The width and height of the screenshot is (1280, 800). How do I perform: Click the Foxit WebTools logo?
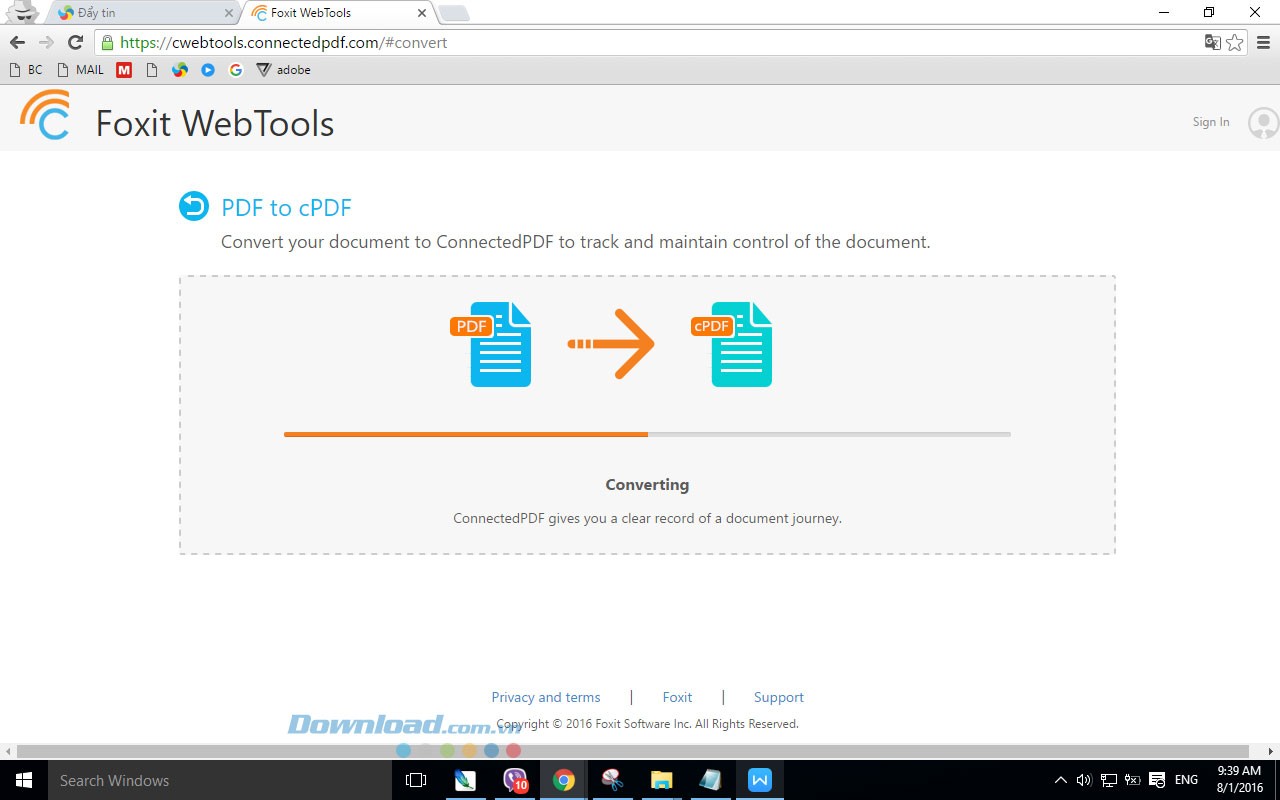coord(45,116)
